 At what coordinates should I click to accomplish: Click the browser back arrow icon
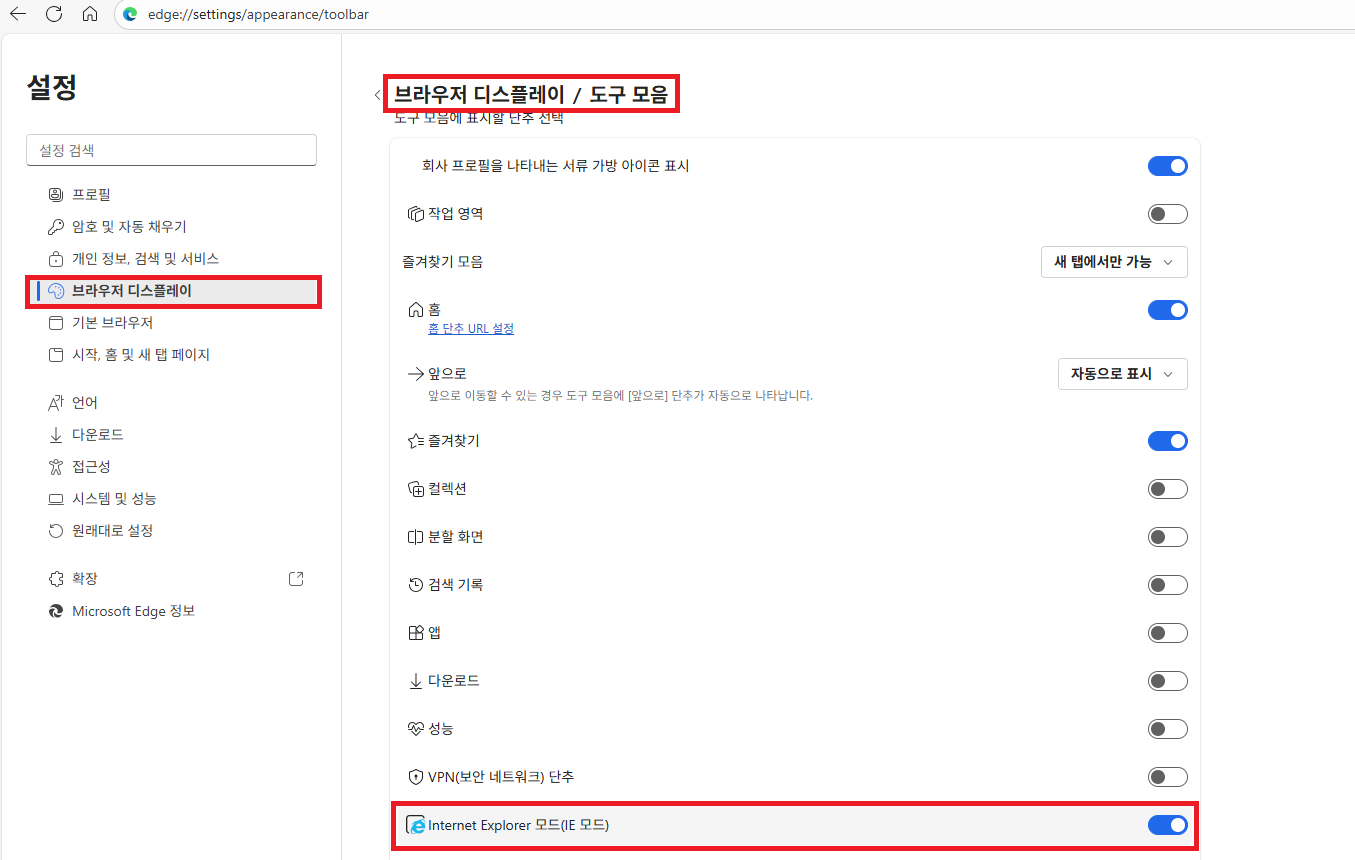(18, 14)
